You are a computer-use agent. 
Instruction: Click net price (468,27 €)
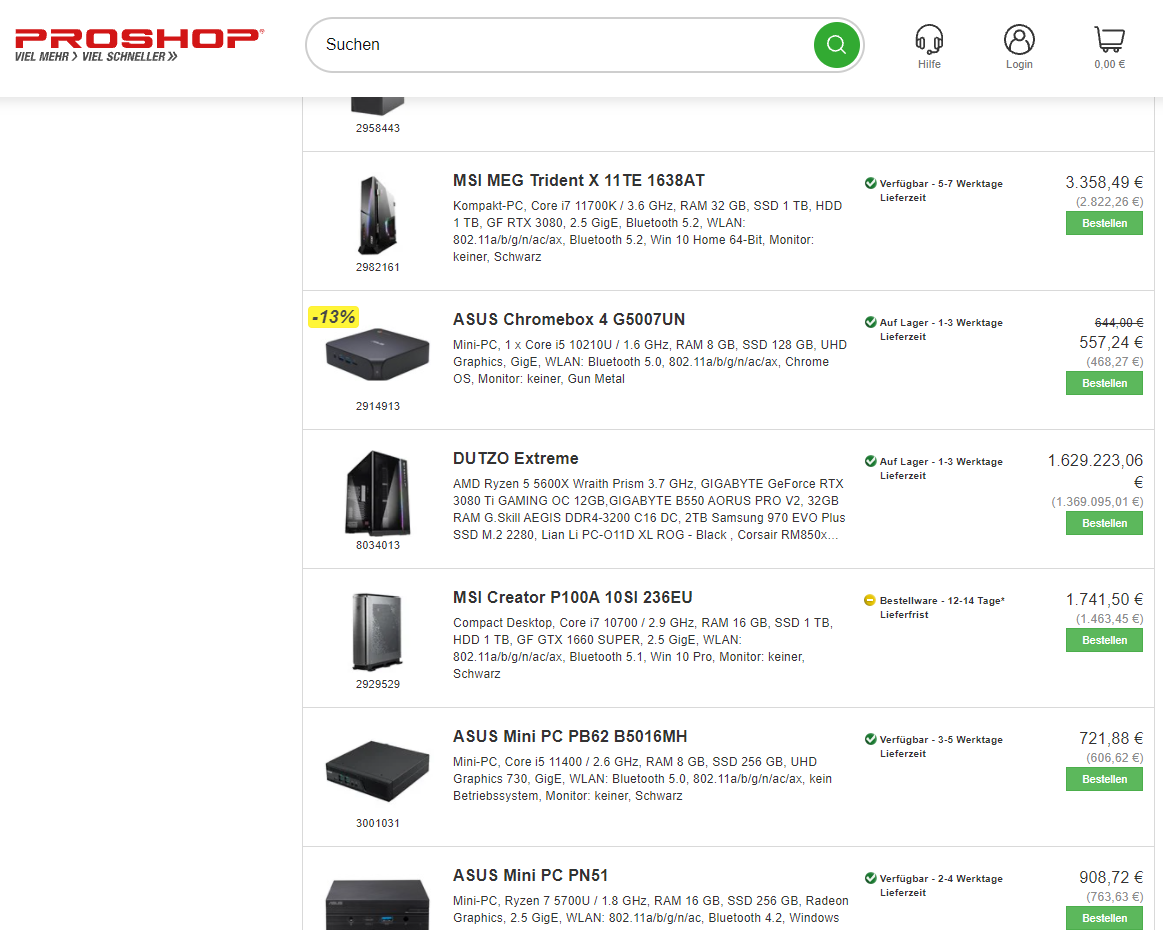point(1115,362)
